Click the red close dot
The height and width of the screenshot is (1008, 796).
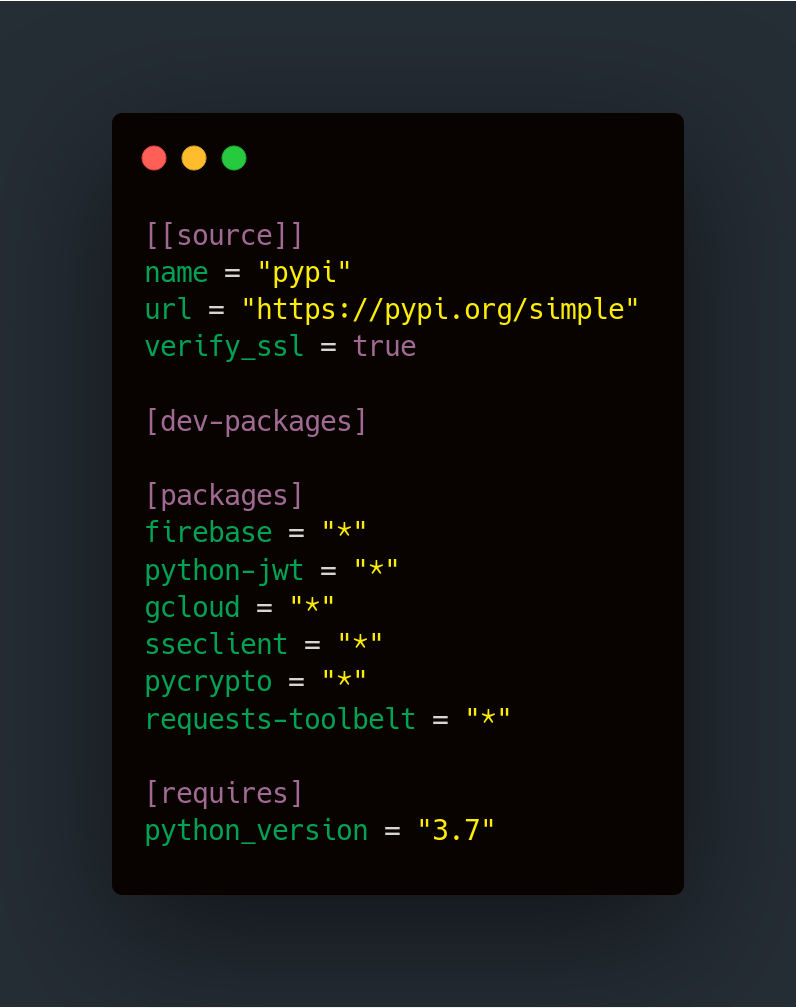coord(154,158)
